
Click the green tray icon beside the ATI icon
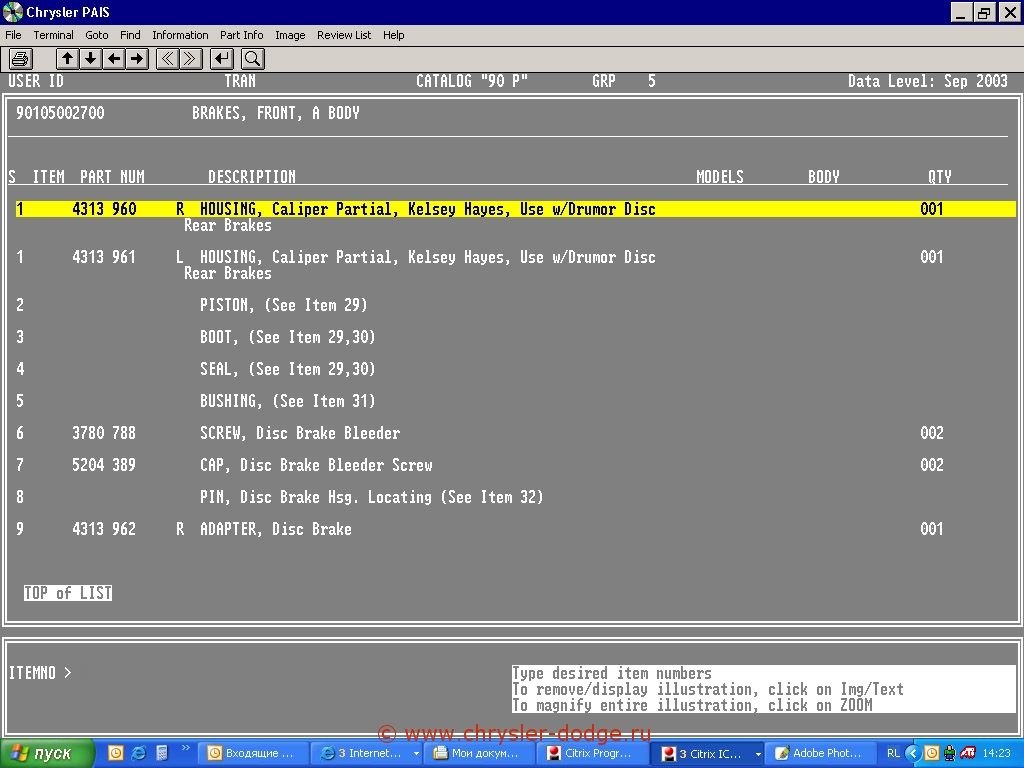pos(950,754)
